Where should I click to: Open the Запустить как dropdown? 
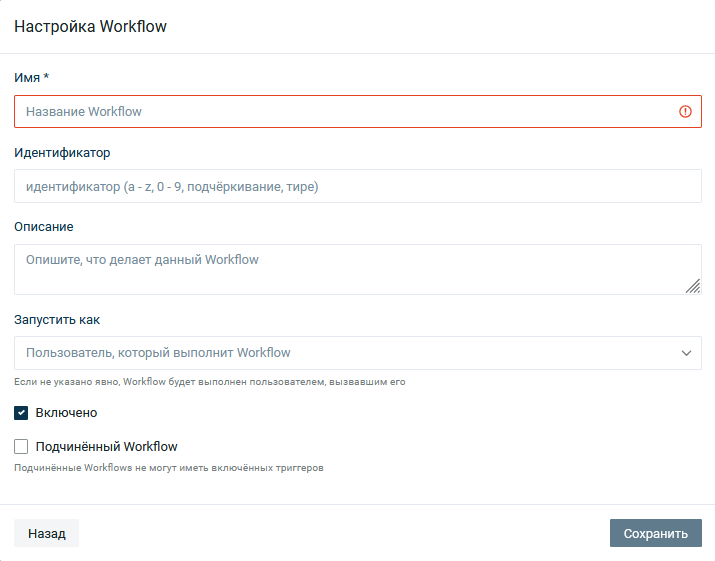[x=358, y=353]
